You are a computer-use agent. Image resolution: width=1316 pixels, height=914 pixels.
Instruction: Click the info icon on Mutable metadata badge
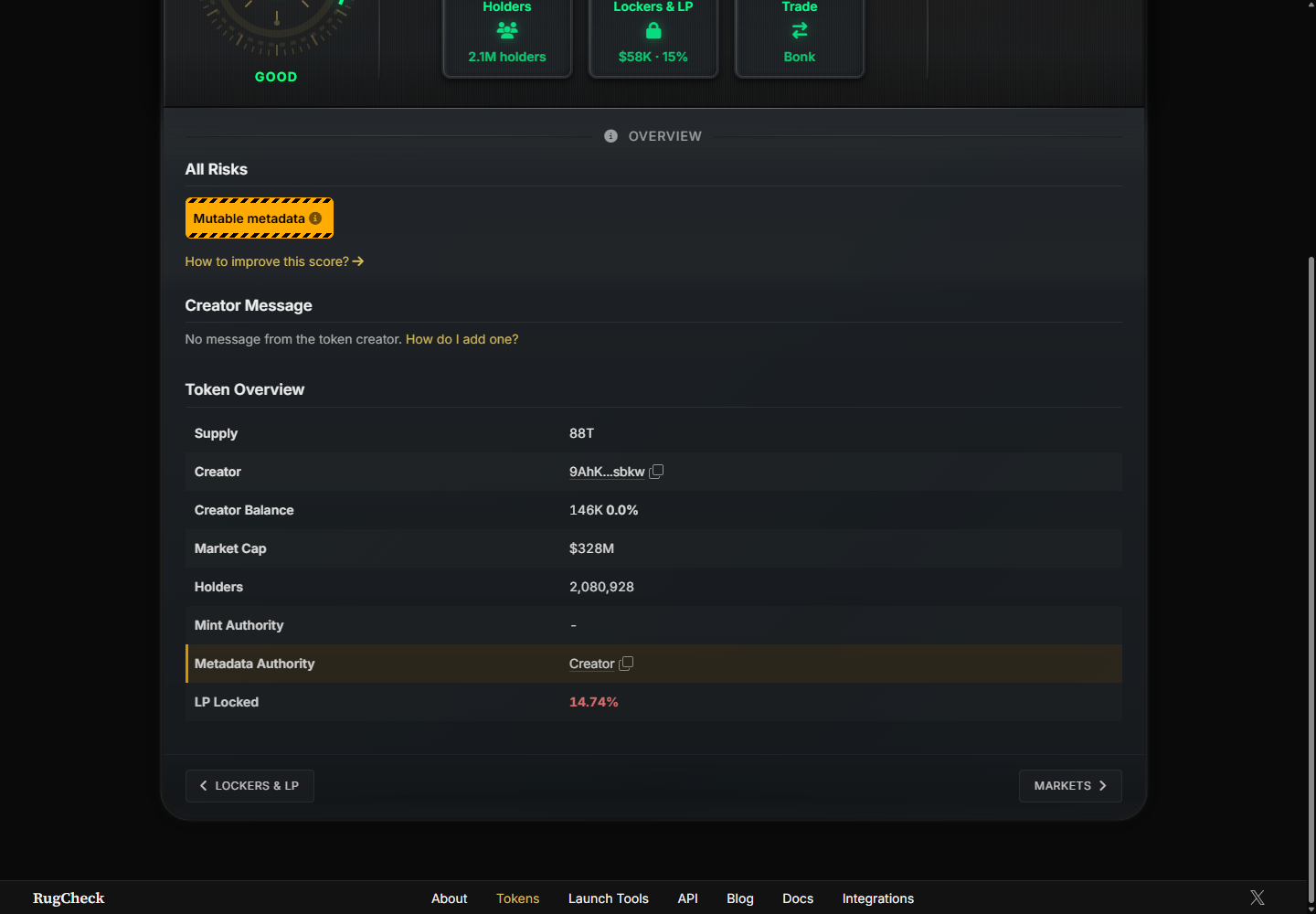315,218
